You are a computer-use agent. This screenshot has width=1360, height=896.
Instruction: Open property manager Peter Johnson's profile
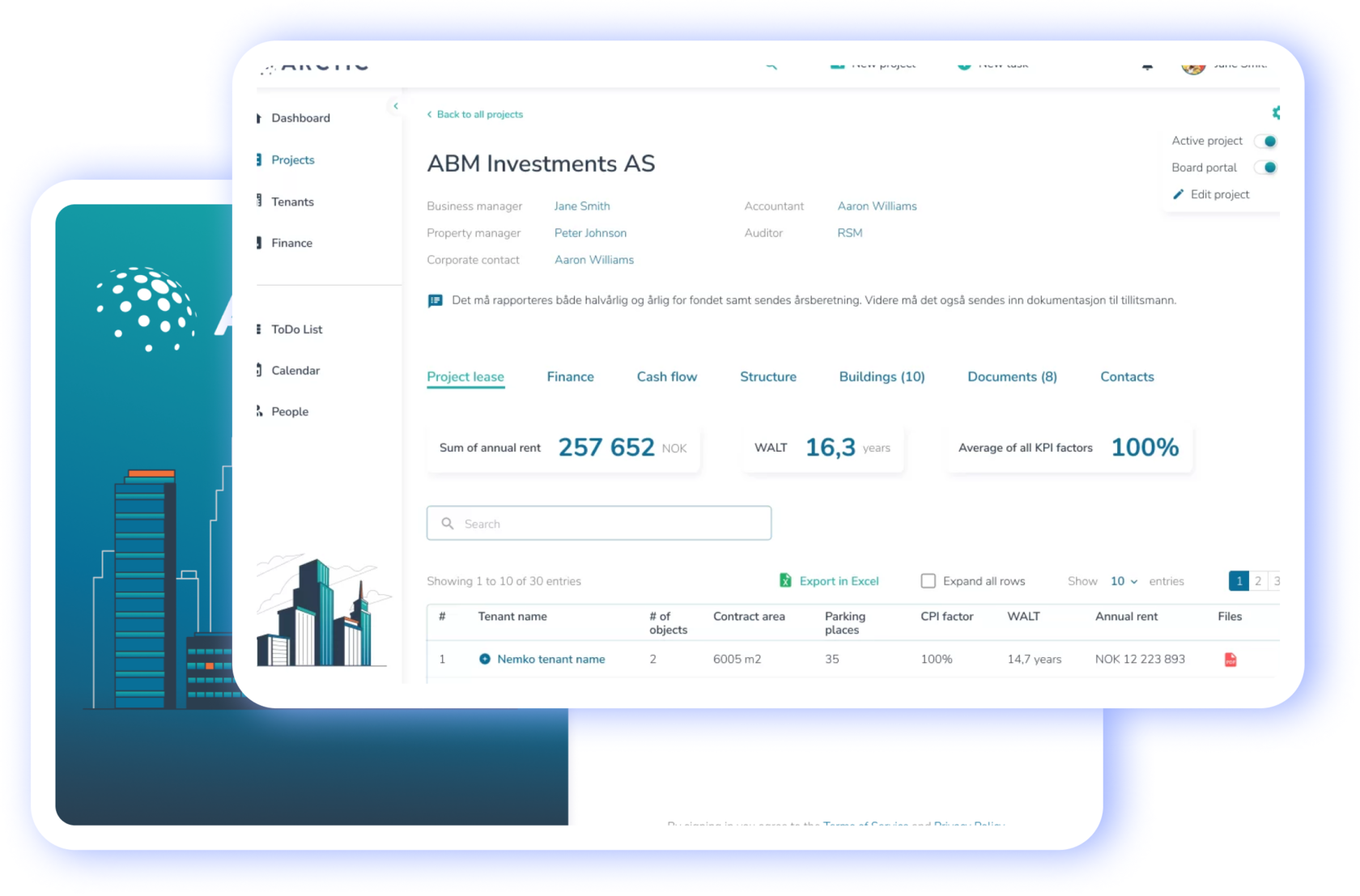(x=590, y=233)
